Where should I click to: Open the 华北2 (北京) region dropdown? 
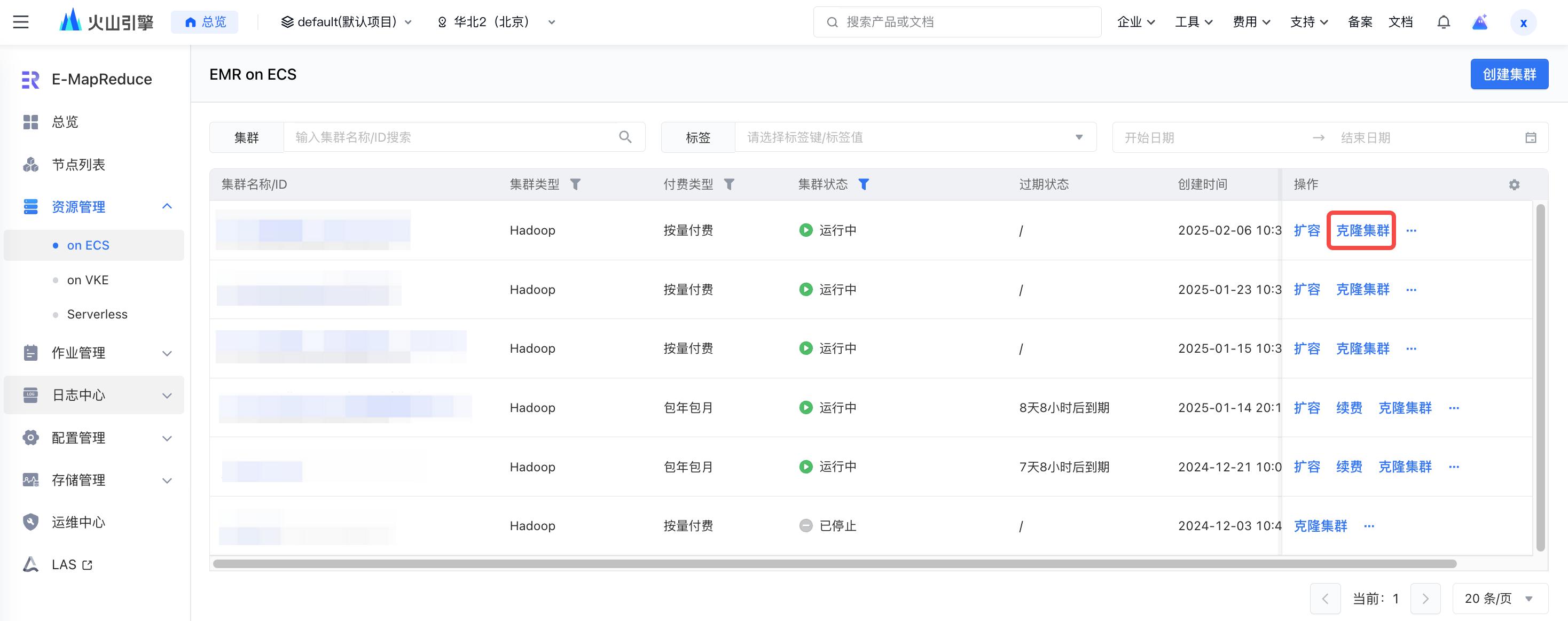(496, 22)
